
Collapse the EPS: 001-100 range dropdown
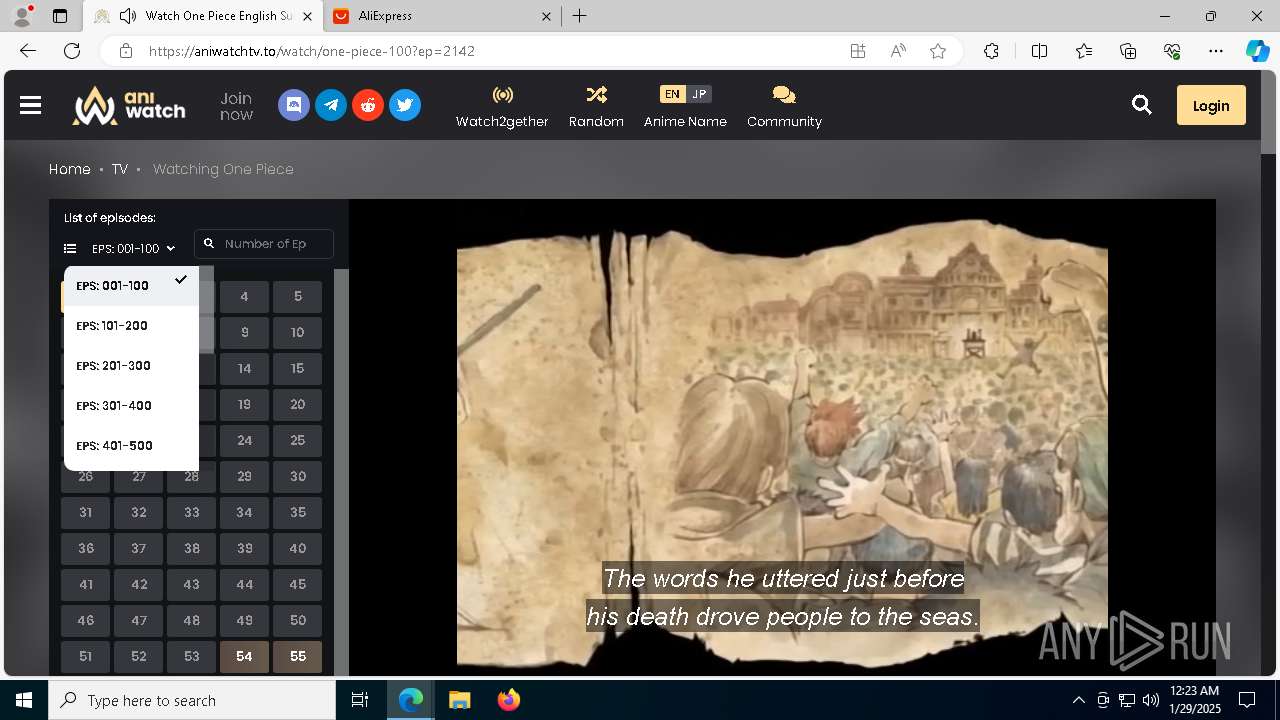[x=120, y=248]
